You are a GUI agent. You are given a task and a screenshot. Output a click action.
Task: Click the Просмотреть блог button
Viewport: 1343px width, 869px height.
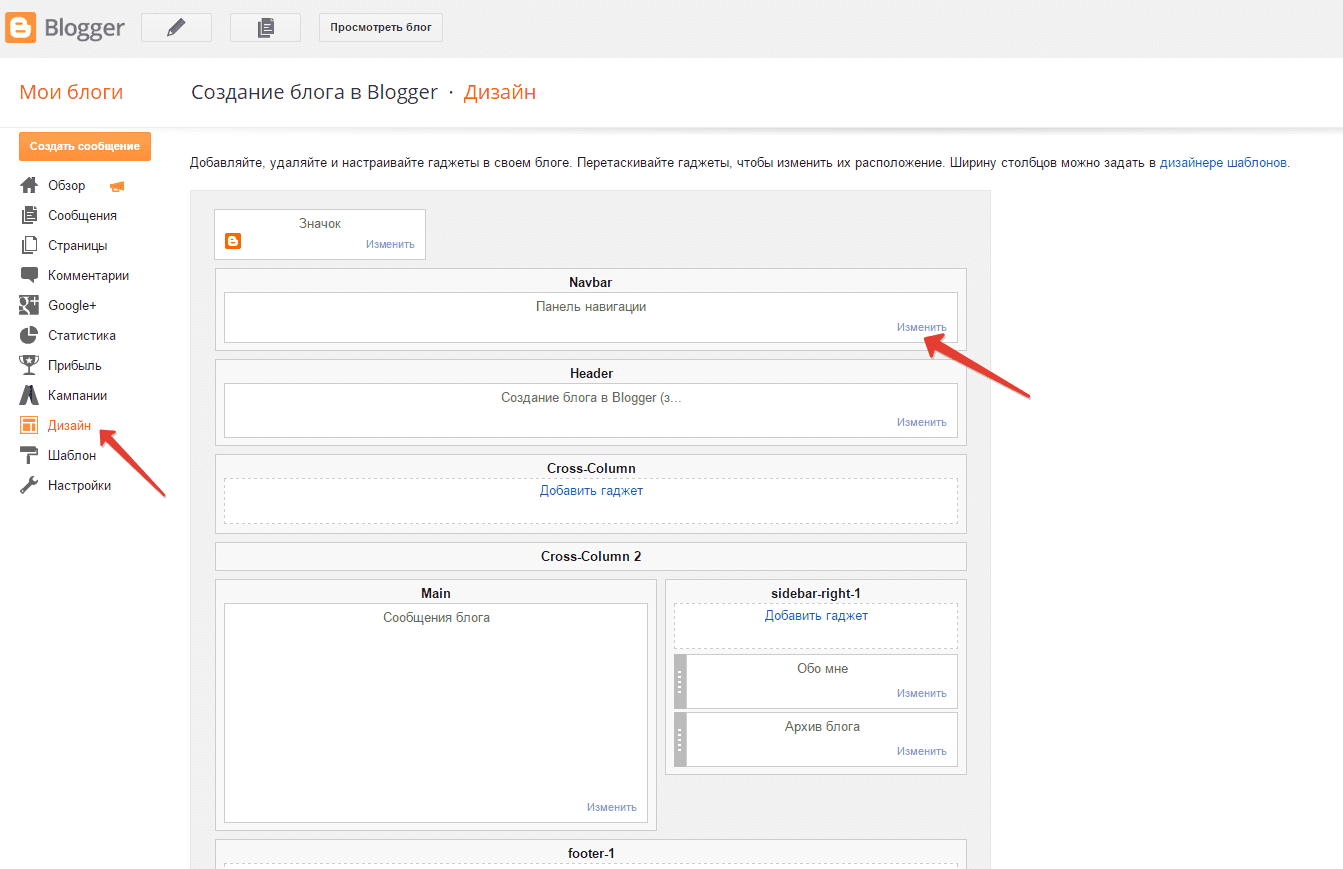click(x=381, y=28)
